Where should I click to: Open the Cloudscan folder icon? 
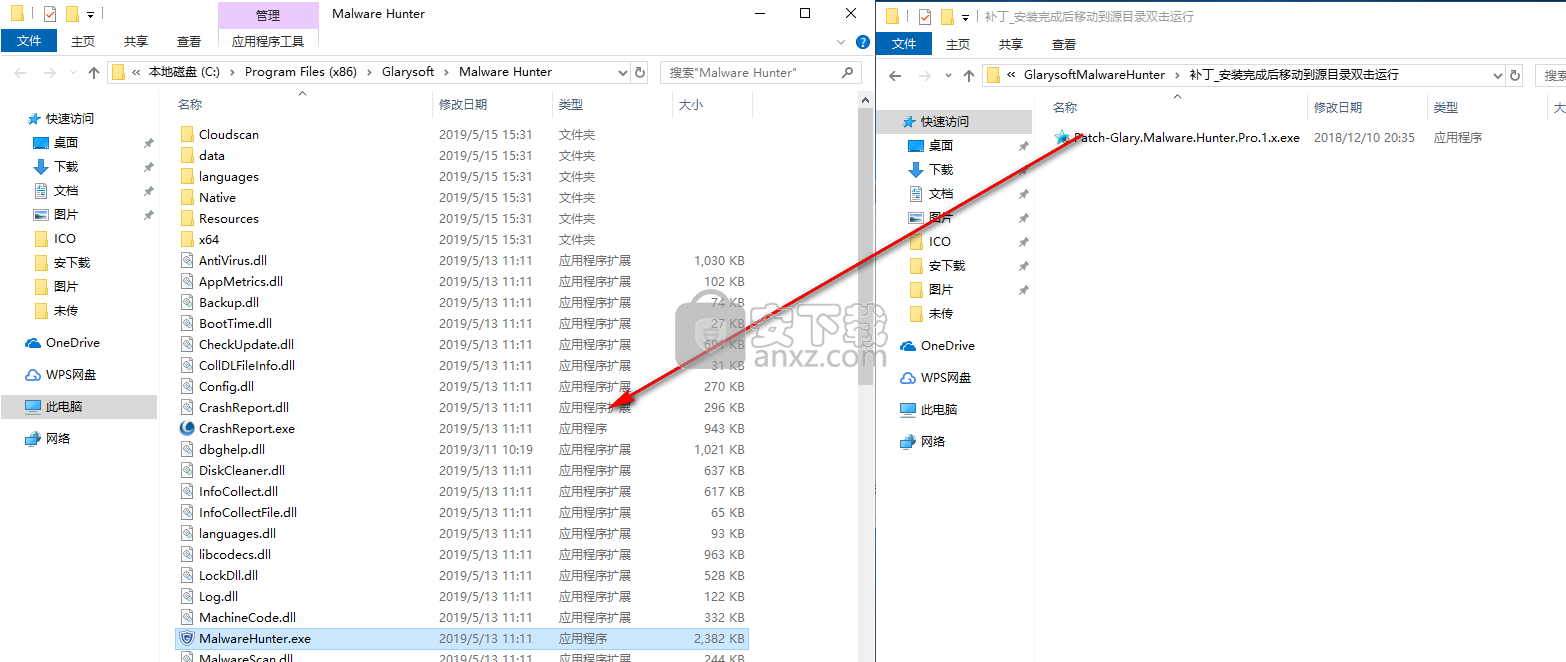[x=187, y=134]
